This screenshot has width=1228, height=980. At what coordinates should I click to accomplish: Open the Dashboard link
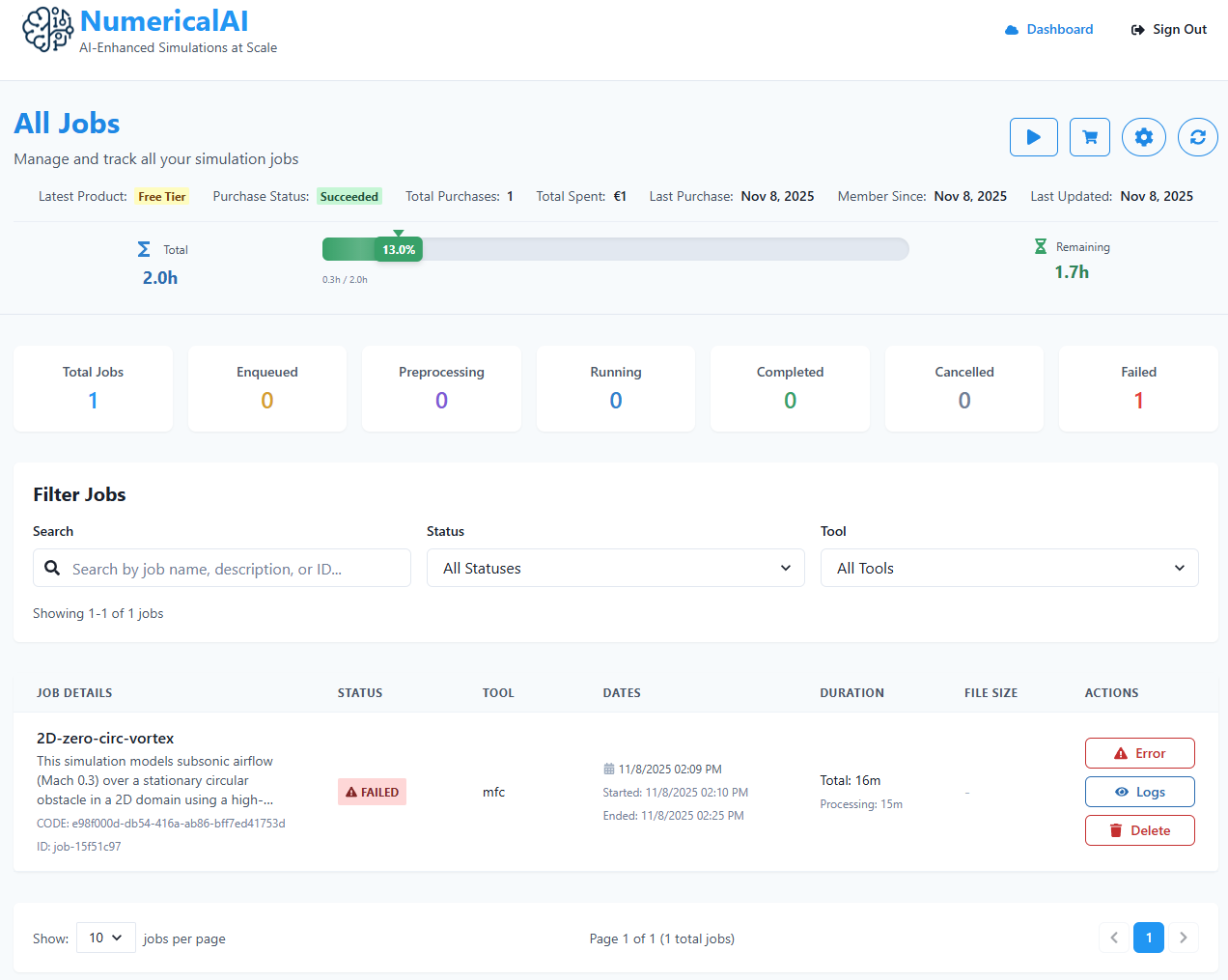1048,29
